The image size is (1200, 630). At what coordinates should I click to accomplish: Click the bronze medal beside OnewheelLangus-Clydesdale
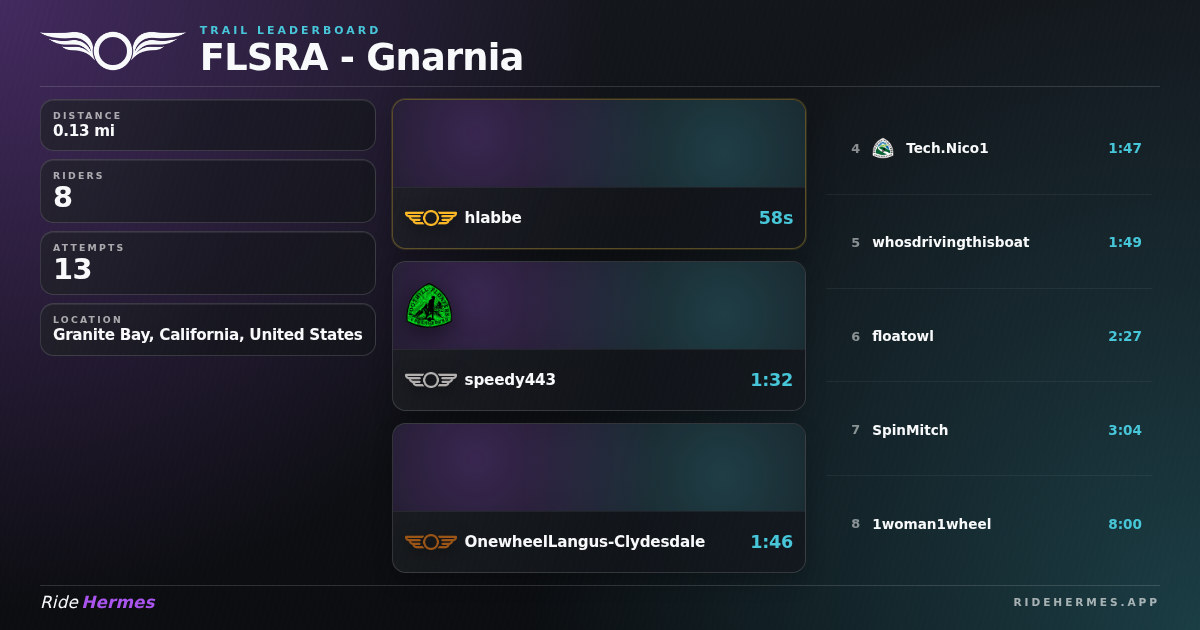[431, 542]
